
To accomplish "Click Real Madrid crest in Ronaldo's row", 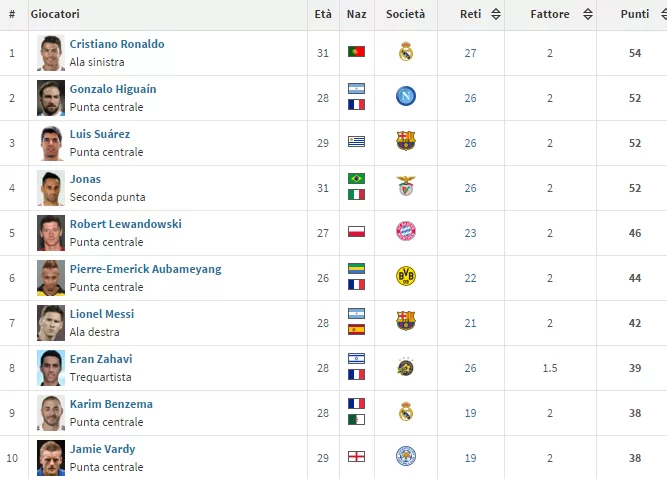I will click(x=405, y=52).
